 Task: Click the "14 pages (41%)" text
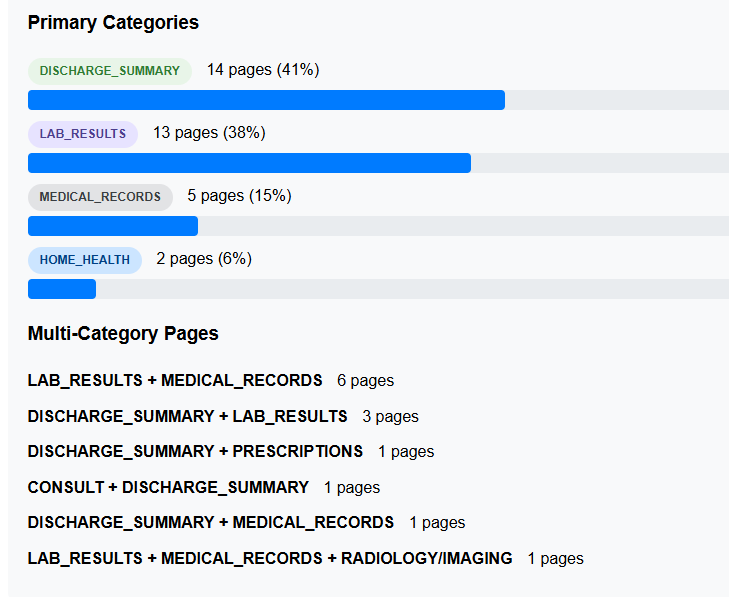[x=263, y=70]
